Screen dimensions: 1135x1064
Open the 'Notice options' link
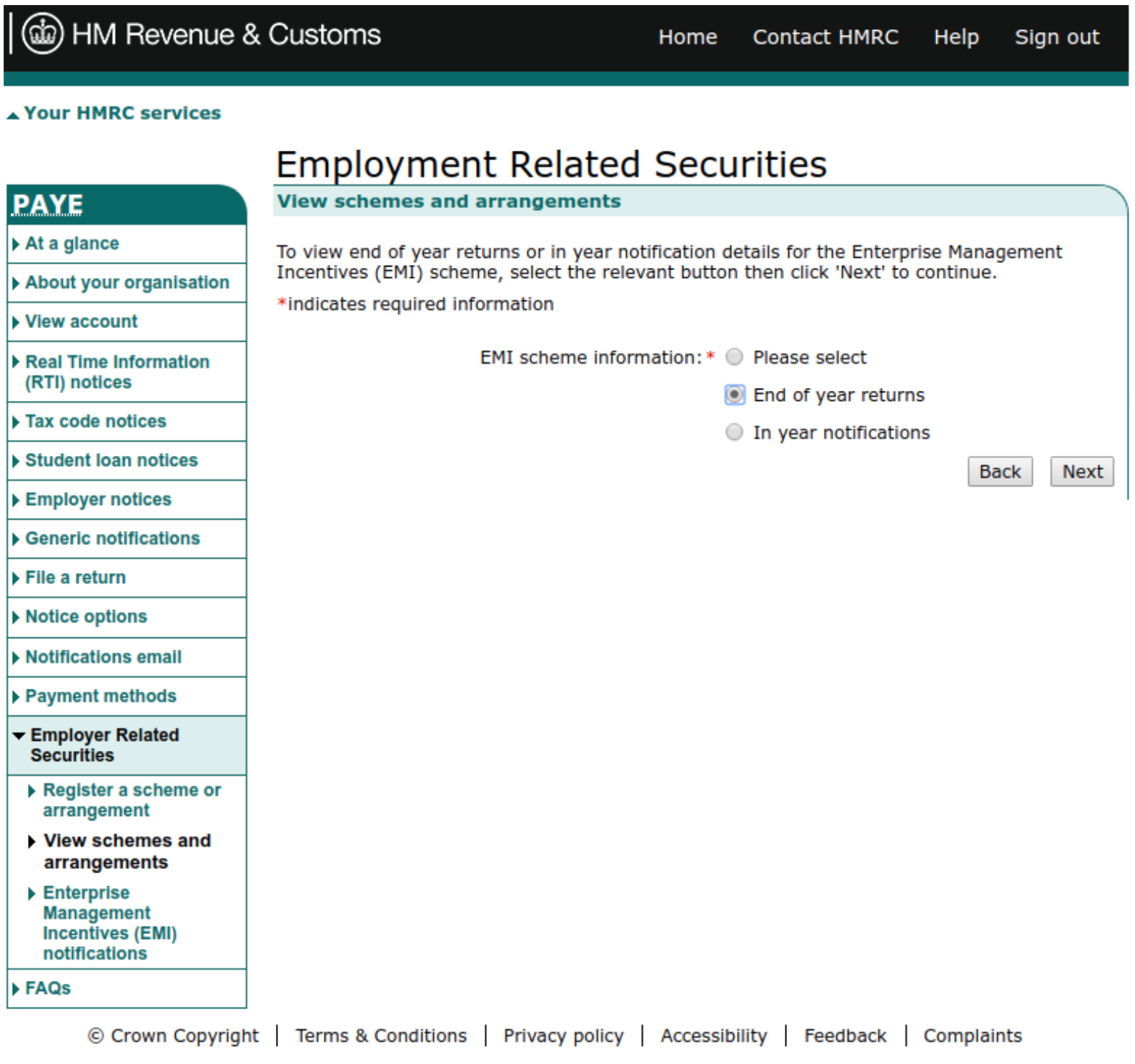click(86, 617)
